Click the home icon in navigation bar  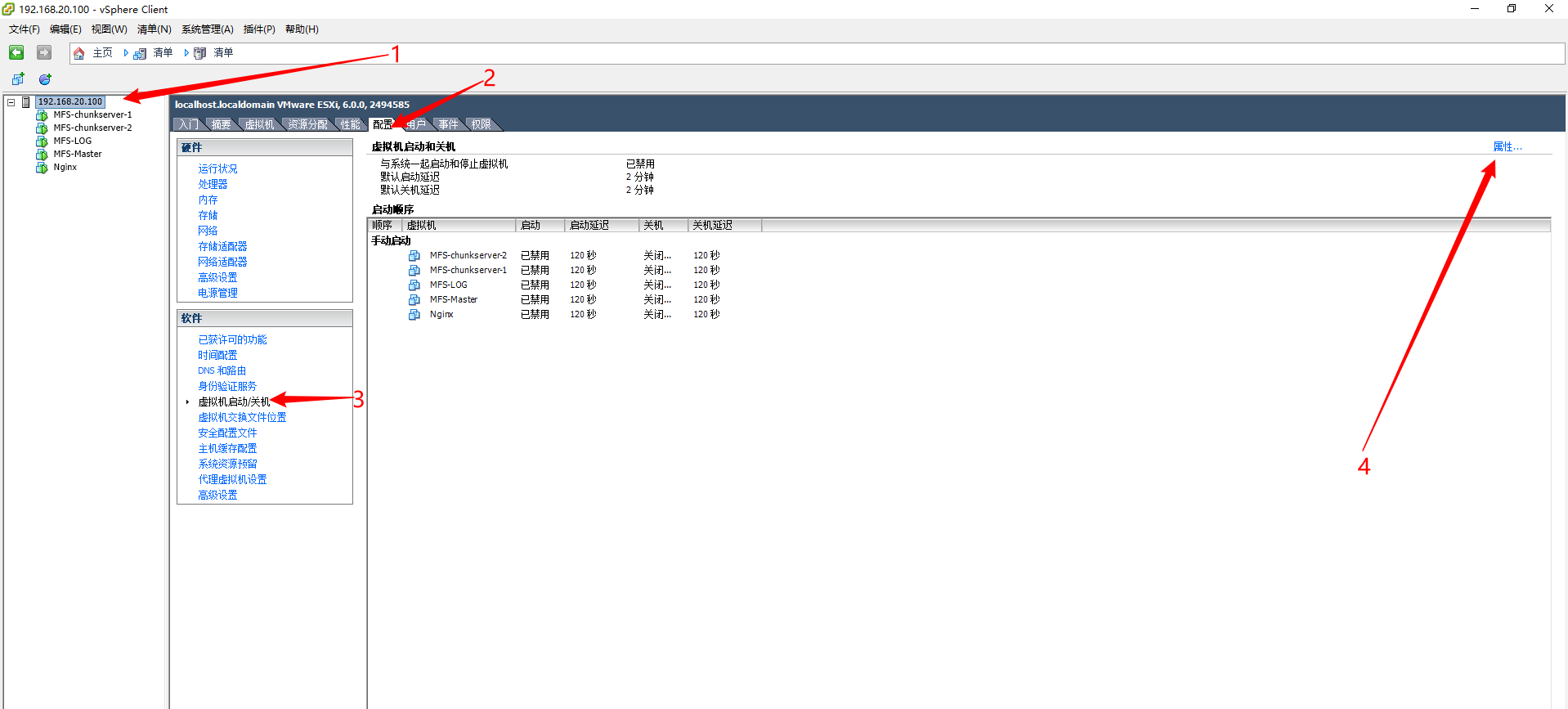pos(79,53)
